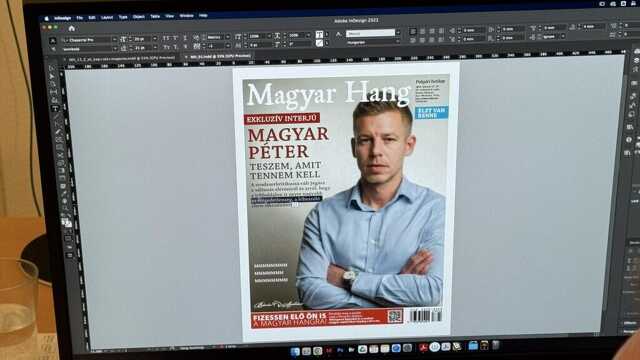Toggle Superscript formatting
The image size is (640, 360).
click(x=176, y=38)
